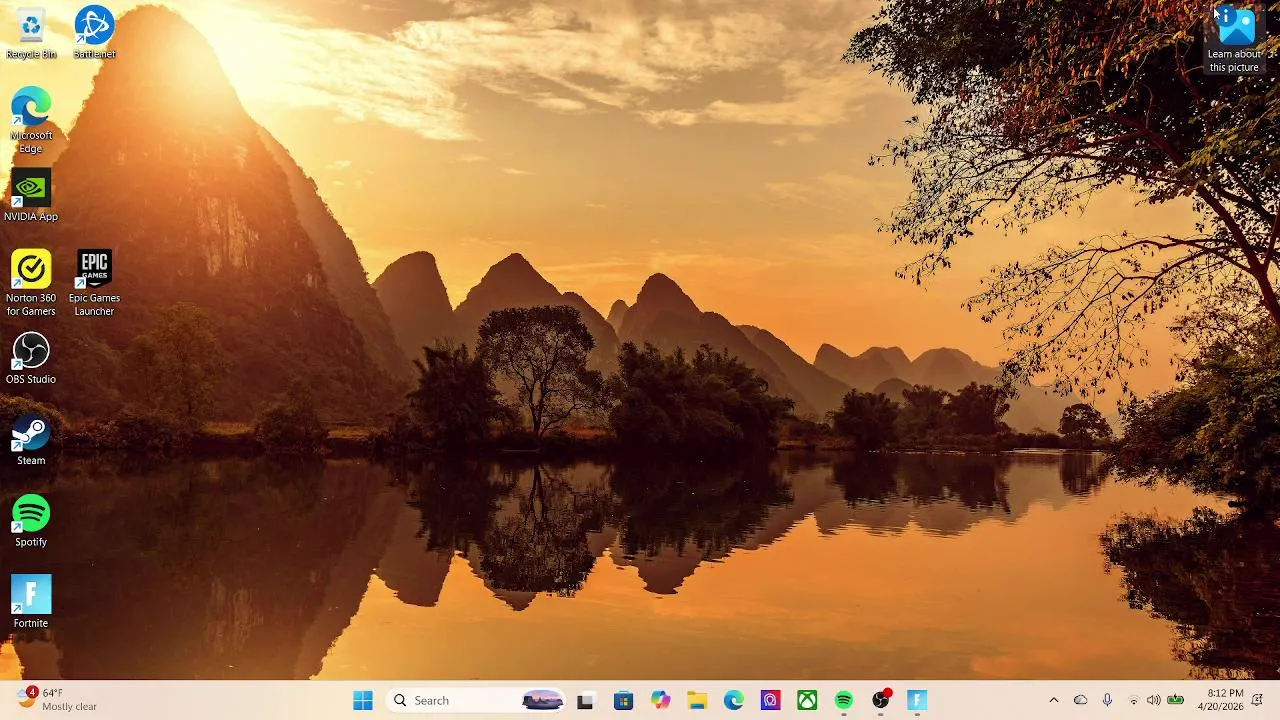This screenshot has height=720, width=1280.
Task: Open the notifications bell icon
Action: [1257, 701]
